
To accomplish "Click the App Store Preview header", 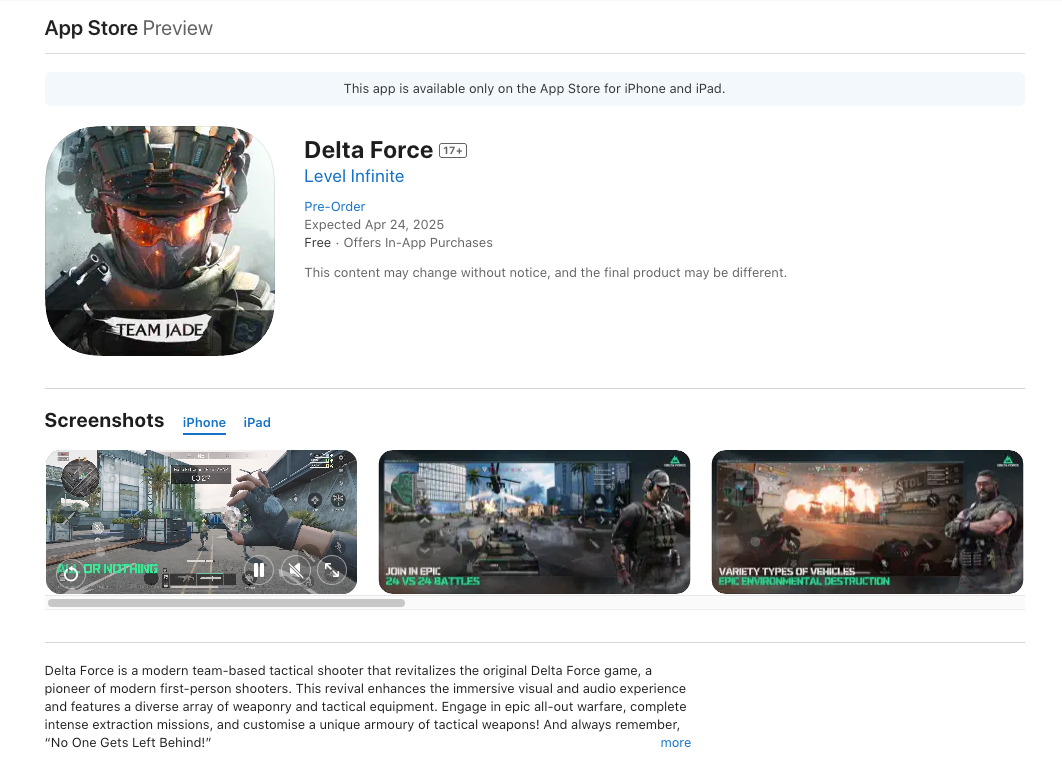I will (x=129, y=28).
